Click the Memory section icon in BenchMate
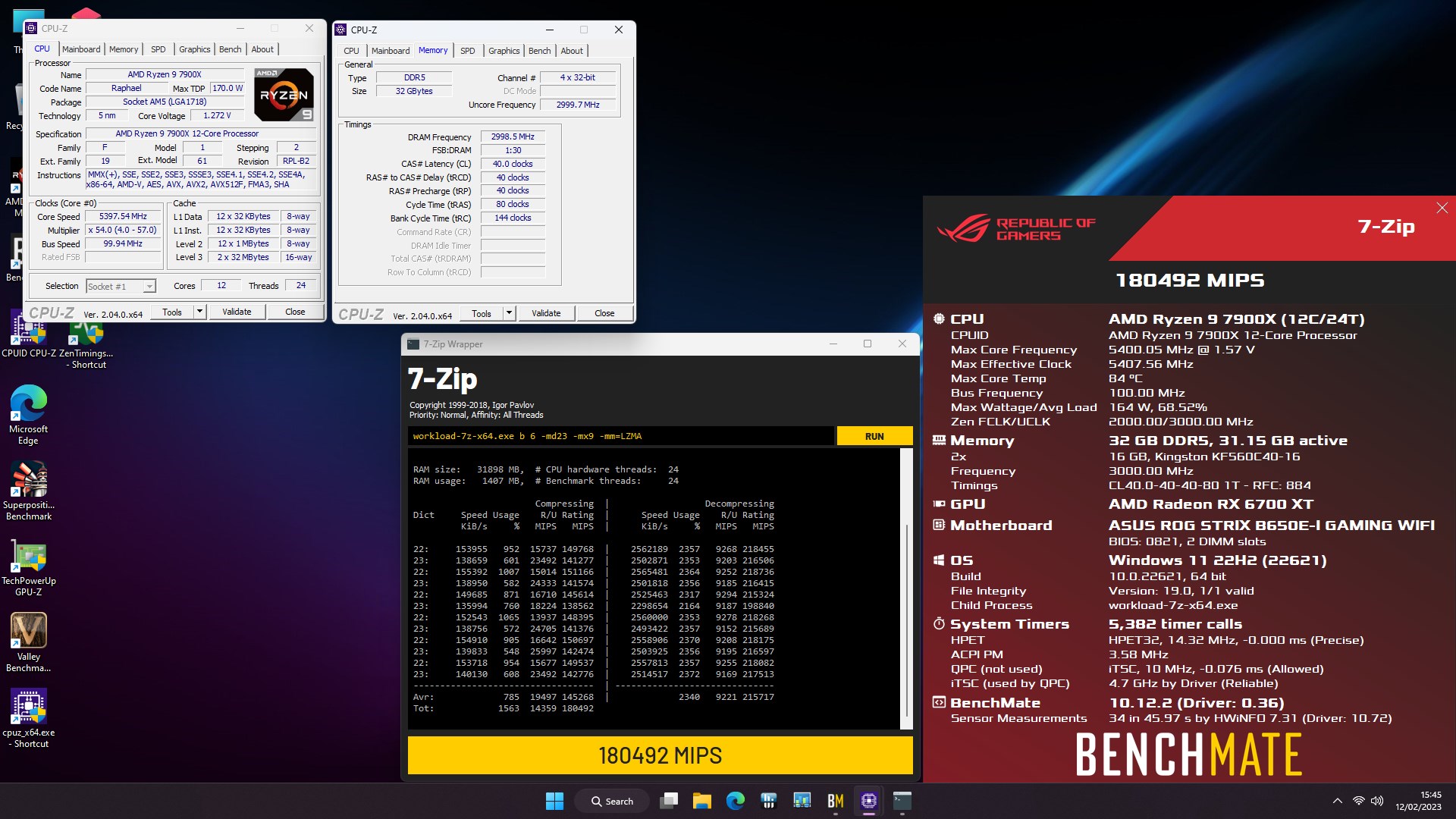Screen dimensions: 1456x819 [x=939, y=441]
